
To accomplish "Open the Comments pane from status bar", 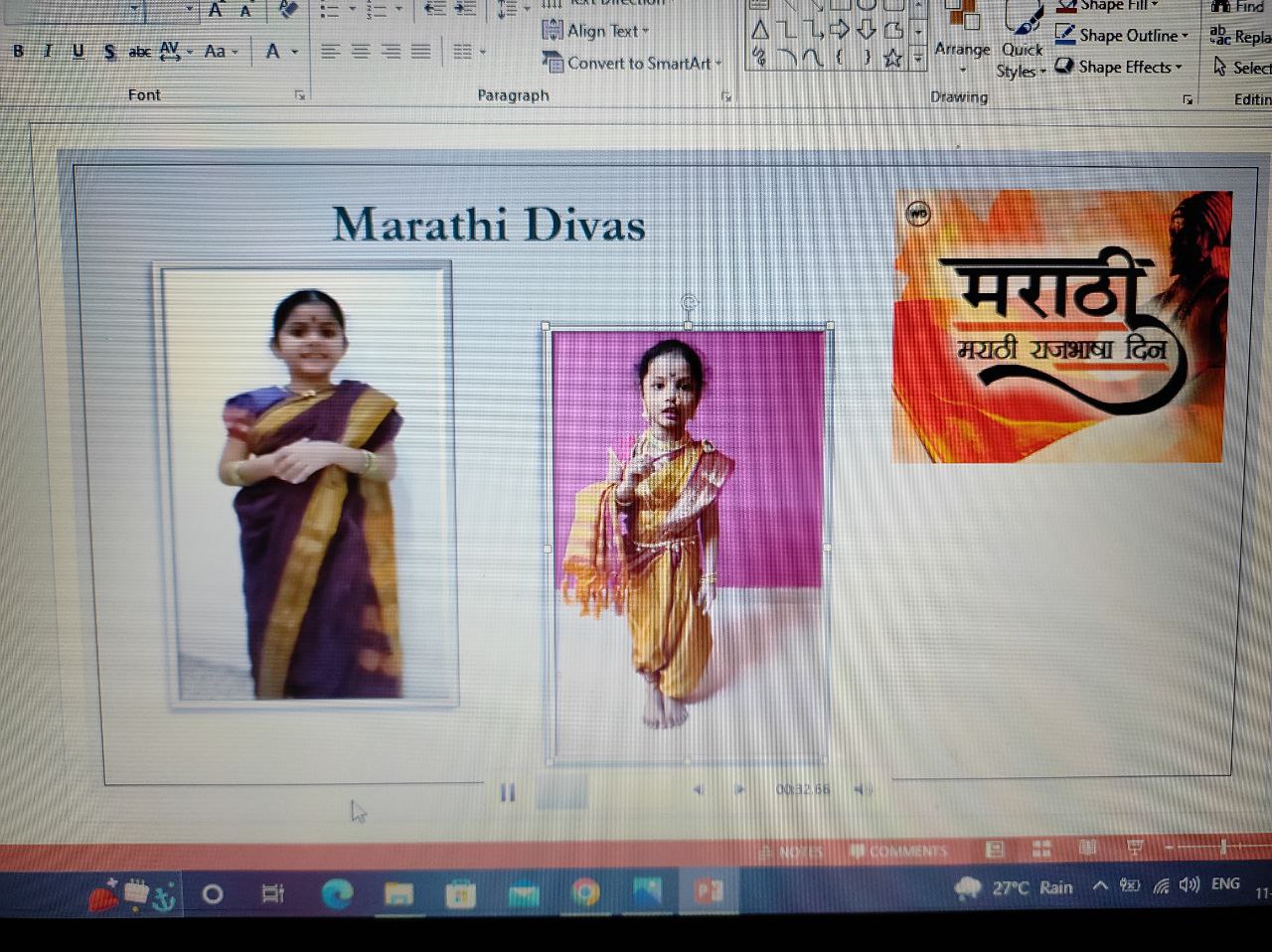I will tap(898, 851).
